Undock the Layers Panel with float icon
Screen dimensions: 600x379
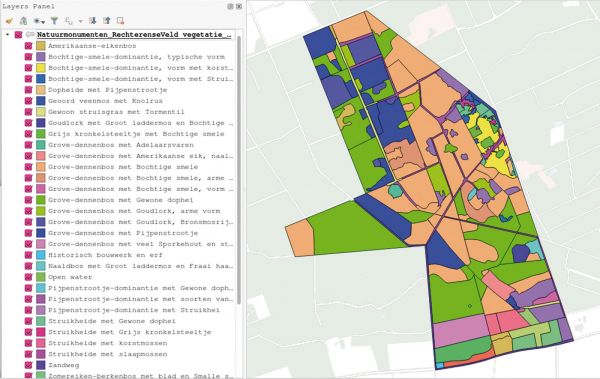pos(230,7)
